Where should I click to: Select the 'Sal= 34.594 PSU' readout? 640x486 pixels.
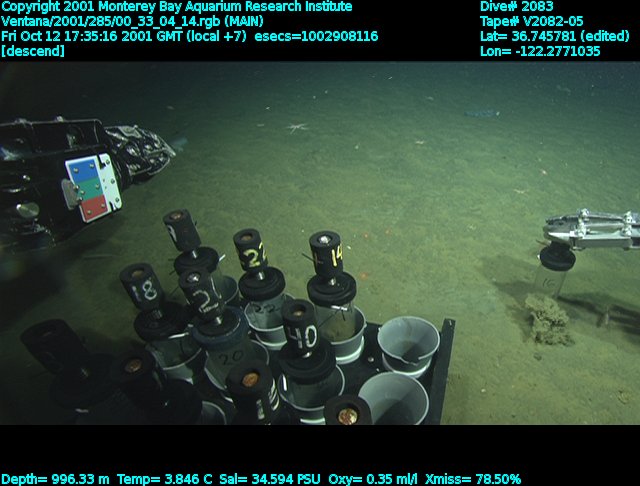click(270, 479)
